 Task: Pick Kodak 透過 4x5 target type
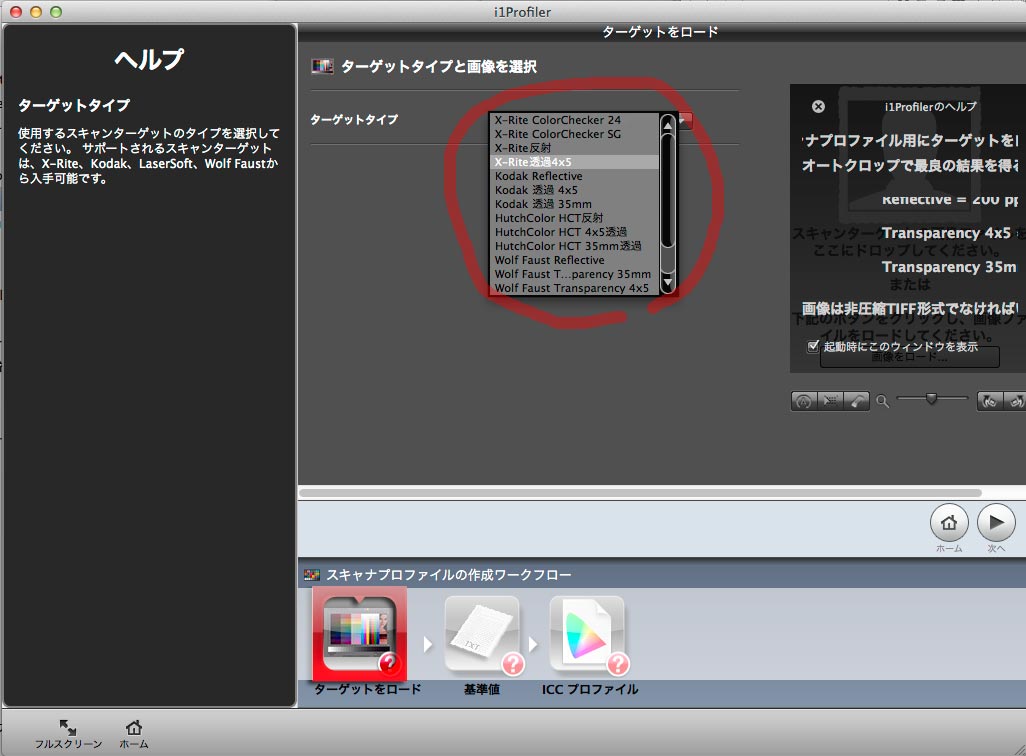click(574, 190)
